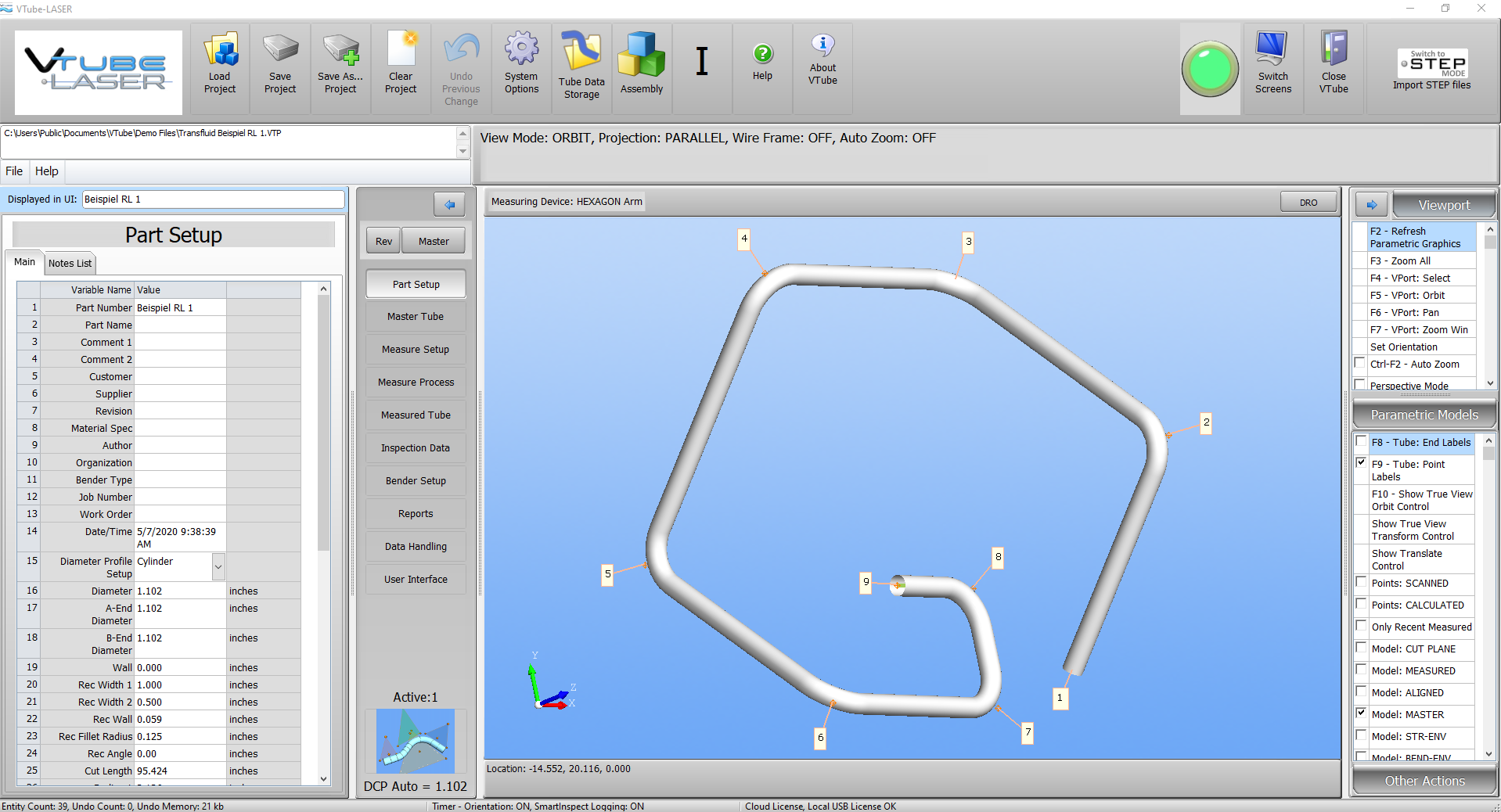
Task: Open Tube Data Storage
Action: (x=581, y=52)
